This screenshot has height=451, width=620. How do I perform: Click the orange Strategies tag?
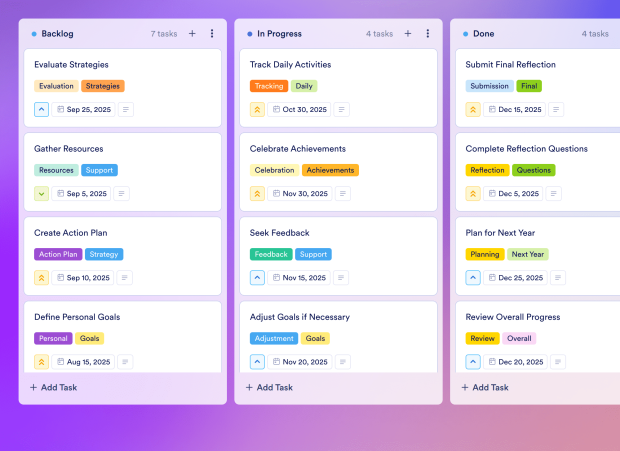103,86
